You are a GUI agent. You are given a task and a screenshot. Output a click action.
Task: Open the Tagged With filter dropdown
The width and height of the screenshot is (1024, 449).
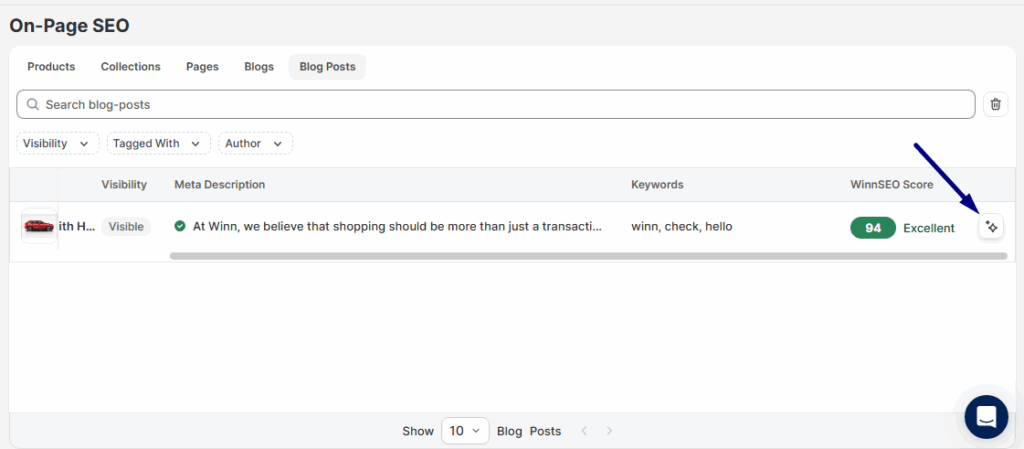pyautogui.click(x=159, y=143)
